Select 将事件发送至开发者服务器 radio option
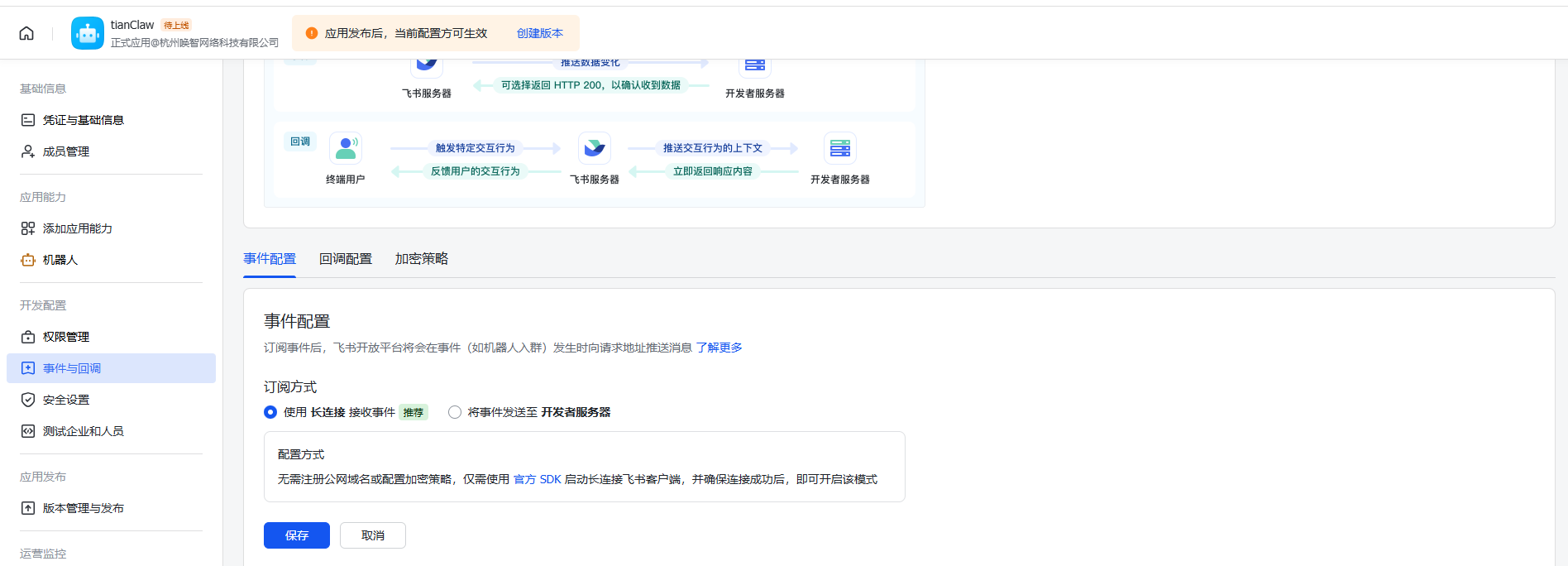1568x566 pixels. click(x=455, y=412)
